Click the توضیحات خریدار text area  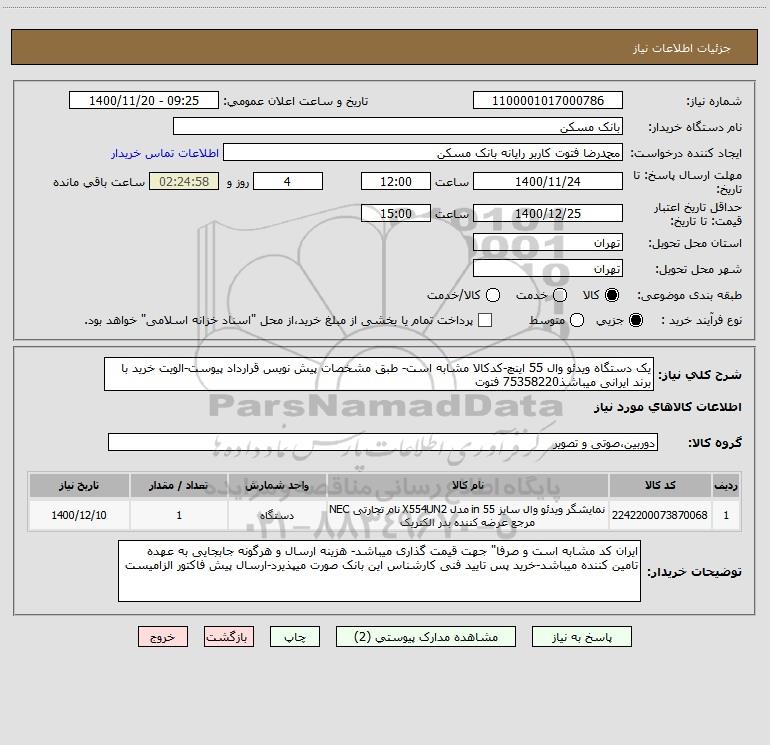[x=380, y=571]
